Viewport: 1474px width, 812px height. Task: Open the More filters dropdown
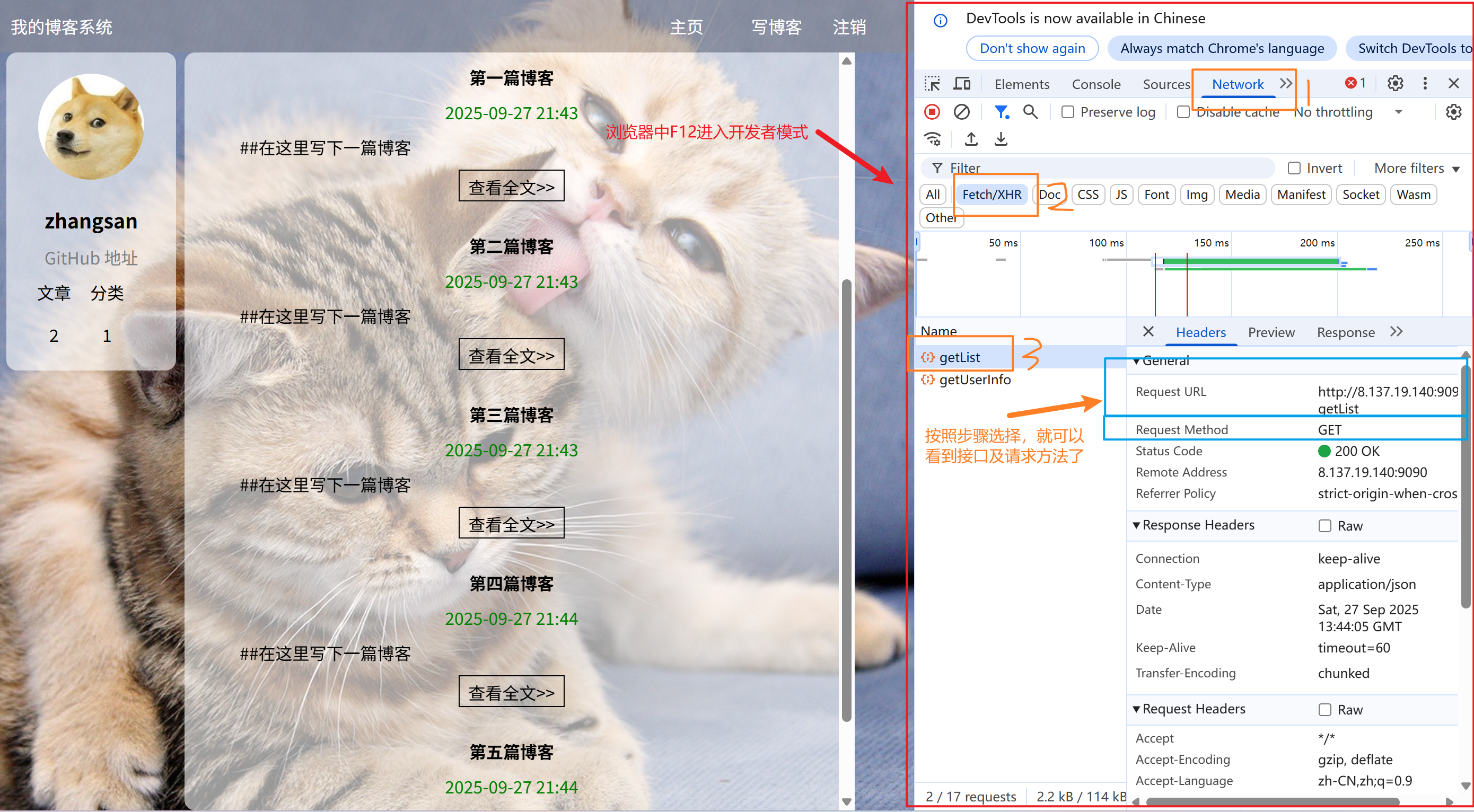click(1417, 168)
